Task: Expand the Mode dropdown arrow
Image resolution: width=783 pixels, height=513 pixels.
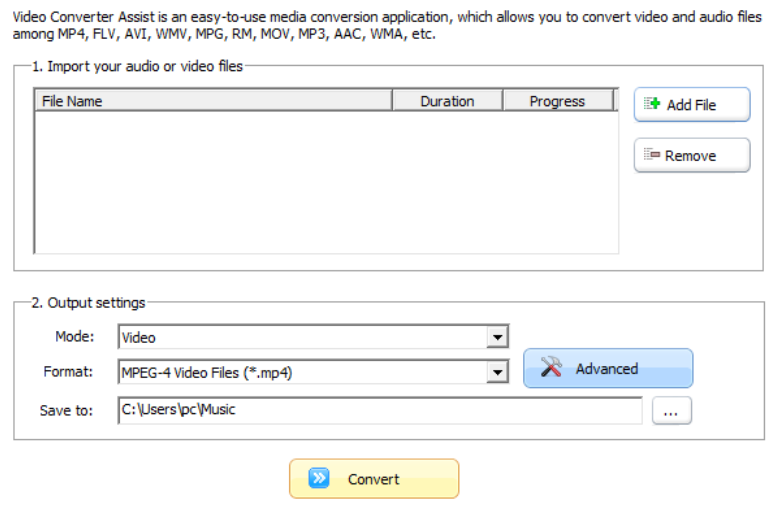Action: click(498, 337)
